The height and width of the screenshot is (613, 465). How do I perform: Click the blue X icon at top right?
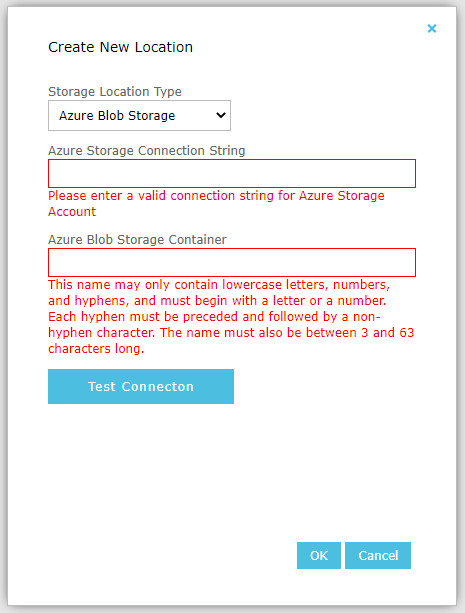tap(432, 29)
